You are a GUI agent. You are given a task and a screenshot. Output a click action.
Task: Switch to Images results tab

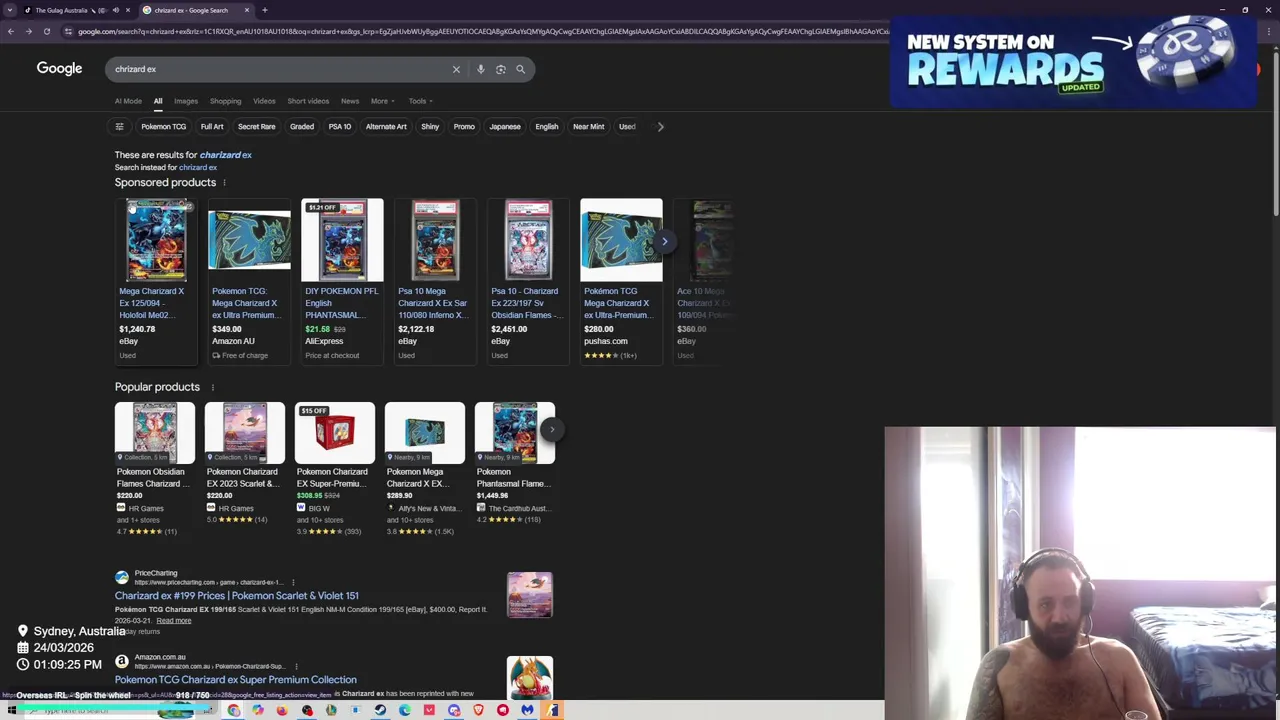[186, 101]
